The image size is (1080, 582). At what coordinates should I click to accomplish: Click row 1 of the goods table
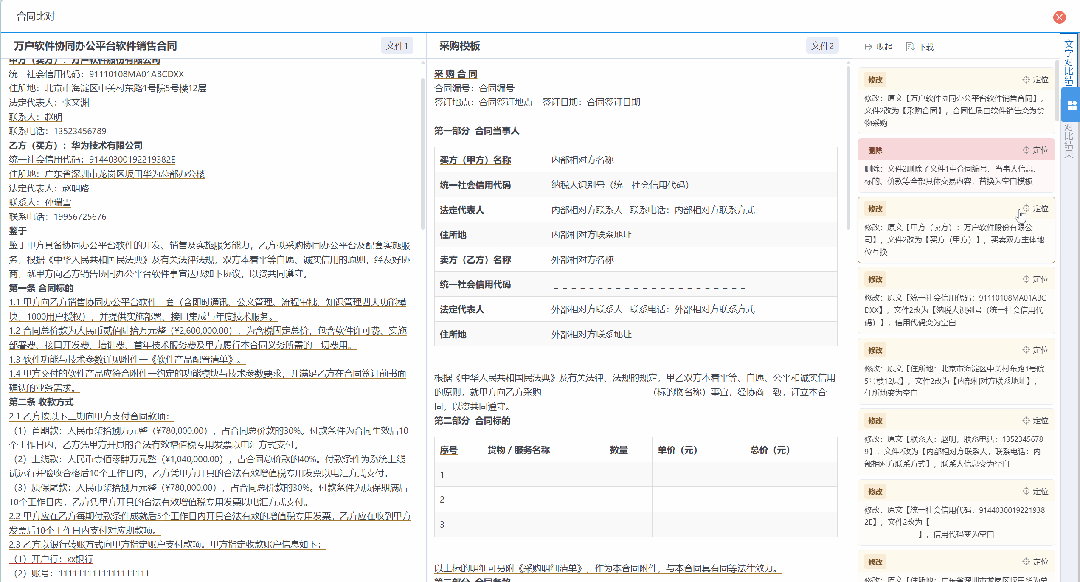coord(636,475)
